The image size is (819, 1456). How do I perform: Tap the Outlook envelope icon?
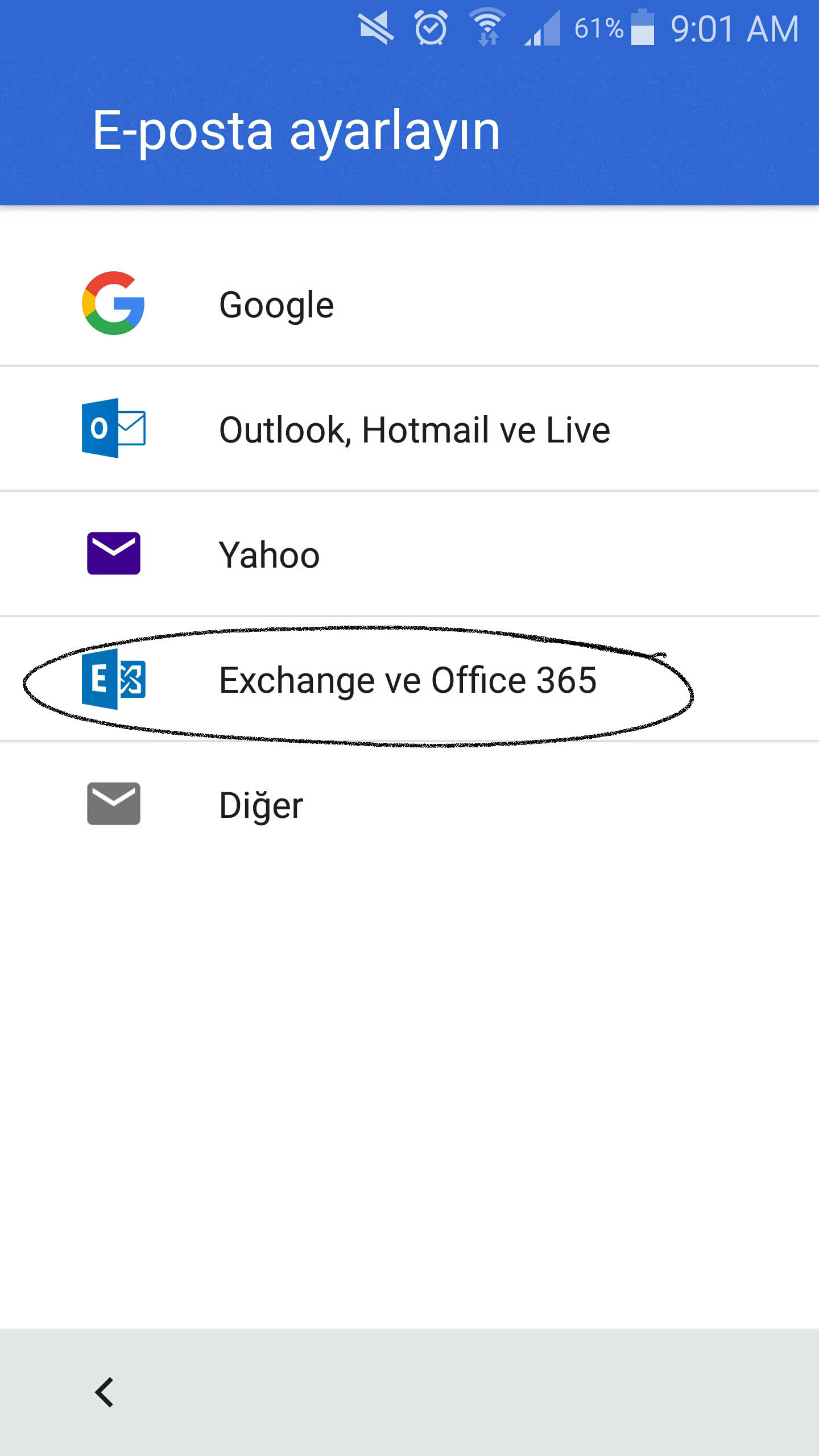[113, 428]
